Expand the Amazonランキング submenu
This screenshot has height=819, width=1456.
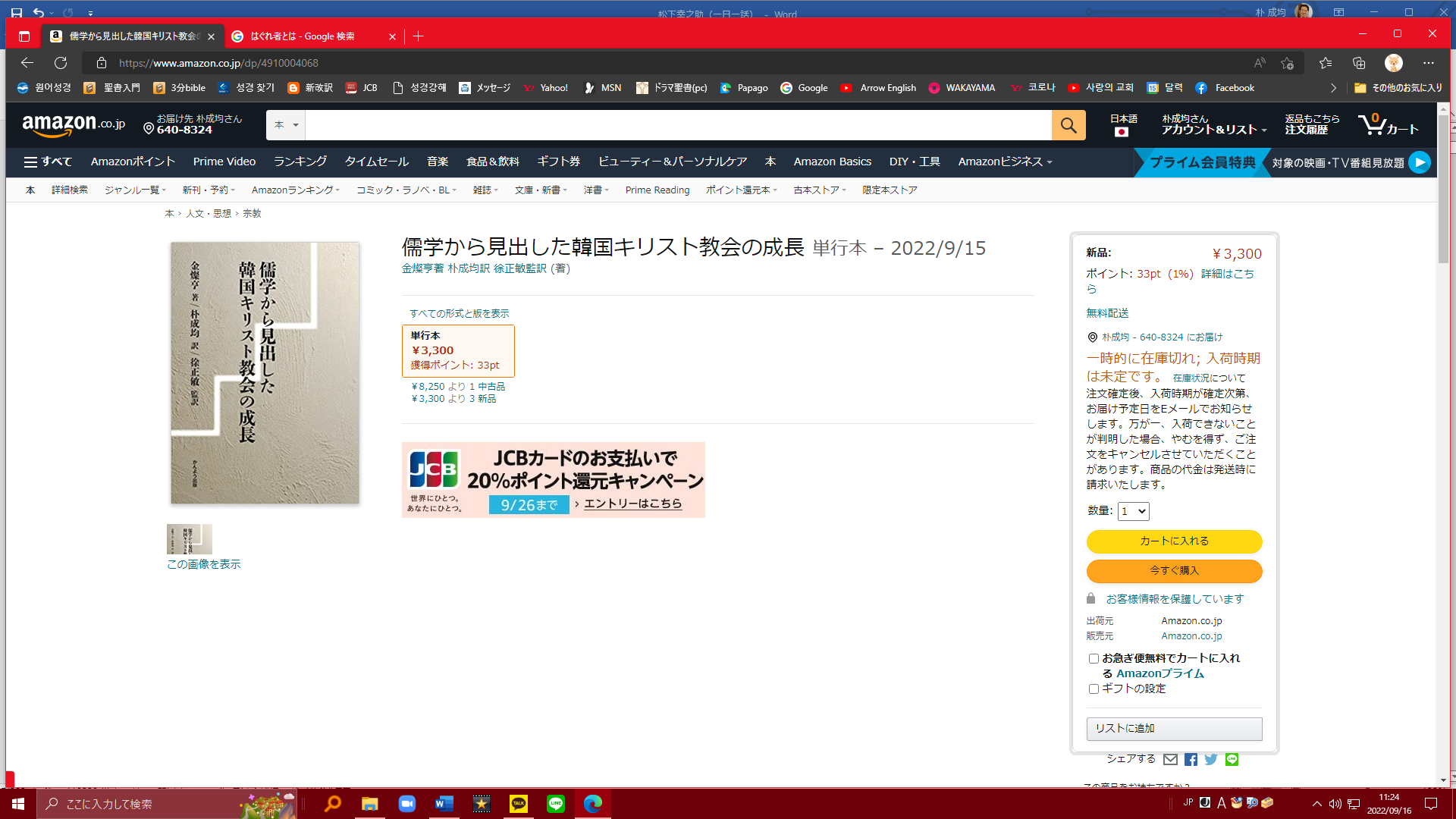pyautogui.click(x=296, y=190)
